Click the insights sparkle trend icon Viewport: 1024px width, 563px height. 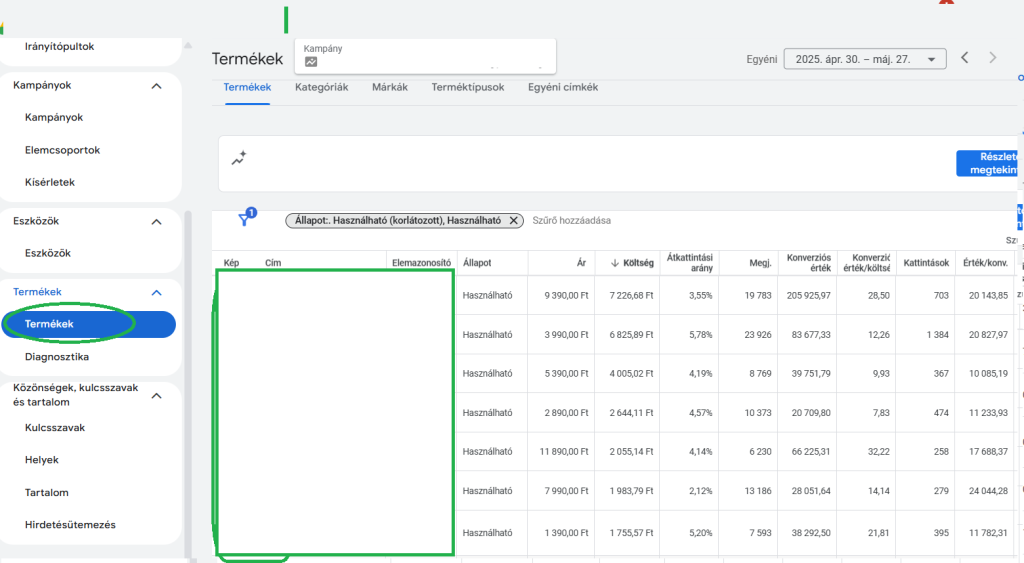[x=239, y=159]
